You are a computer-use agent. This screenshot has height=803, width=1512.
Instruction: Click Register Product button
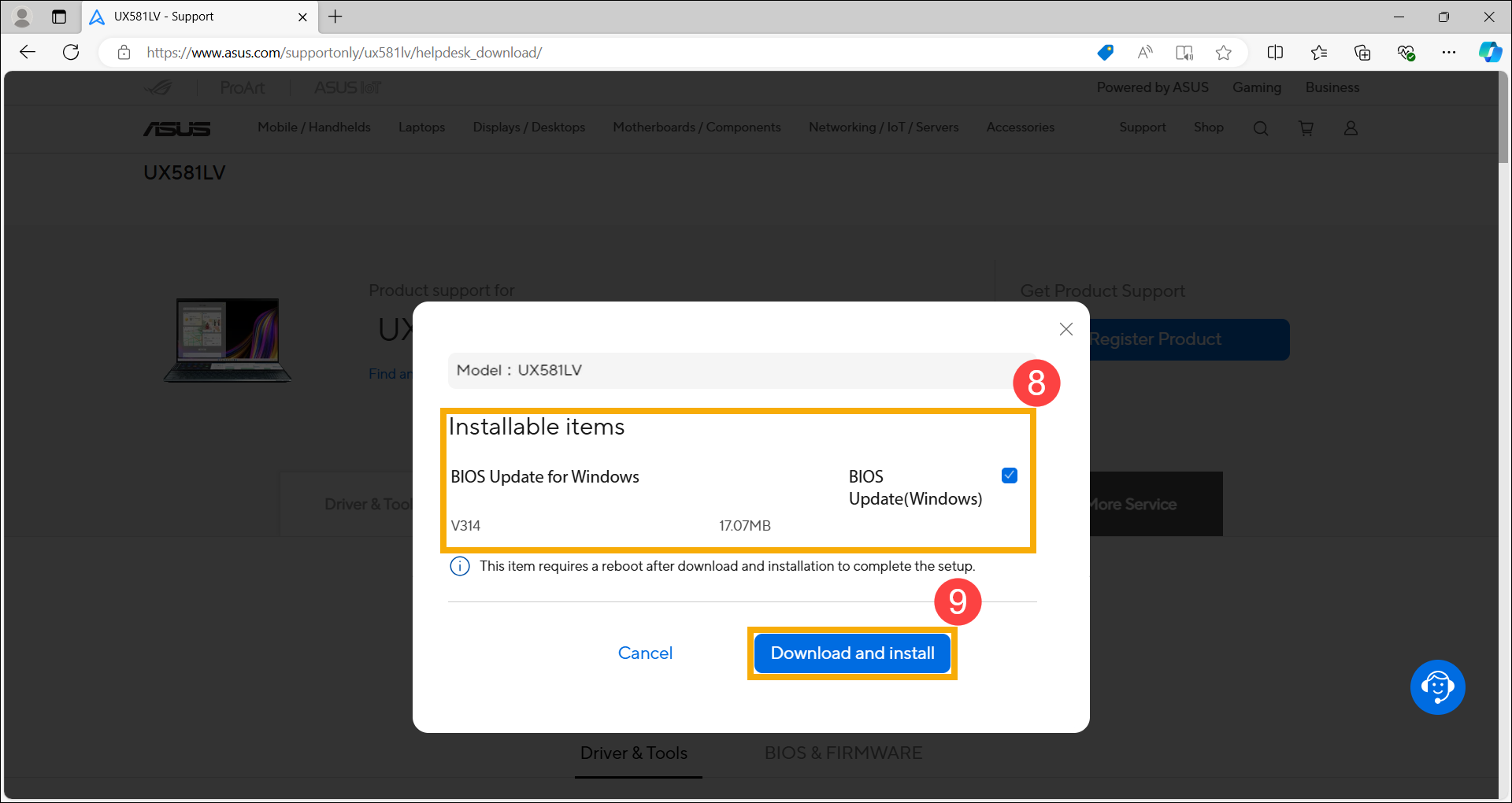coord(1189,339)
